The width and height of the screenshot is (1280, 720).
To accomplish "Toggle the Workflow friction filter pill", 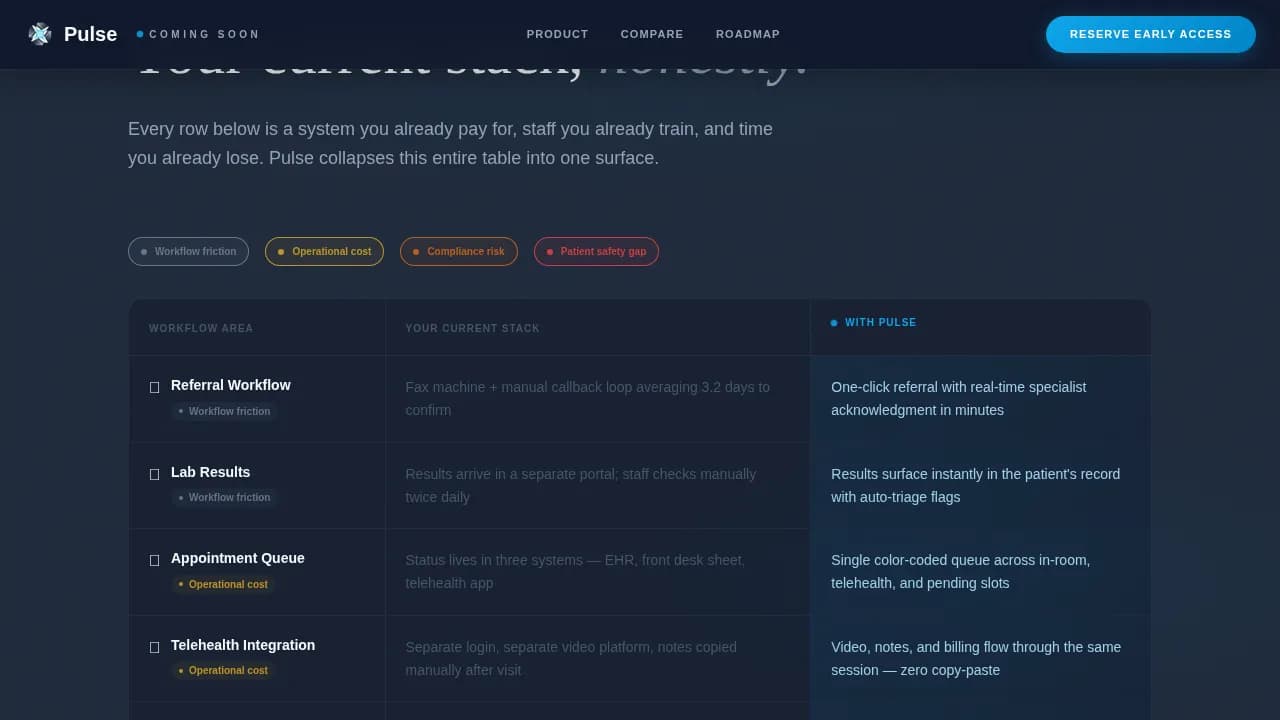I will 188,251.
